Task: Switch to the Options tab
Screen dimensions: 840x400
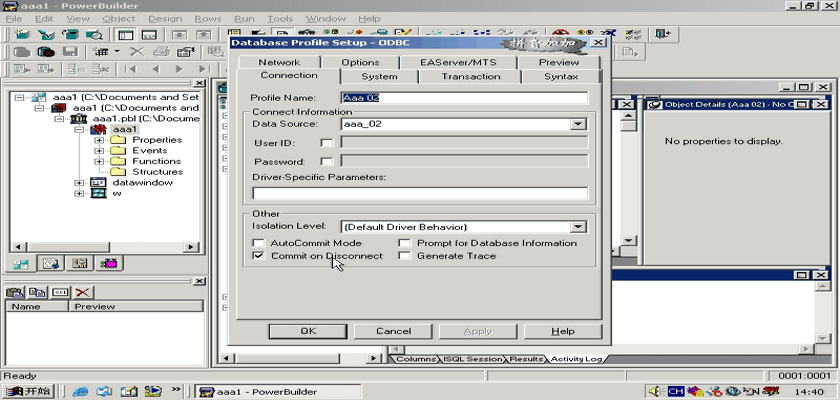Action: click(360, 62)
